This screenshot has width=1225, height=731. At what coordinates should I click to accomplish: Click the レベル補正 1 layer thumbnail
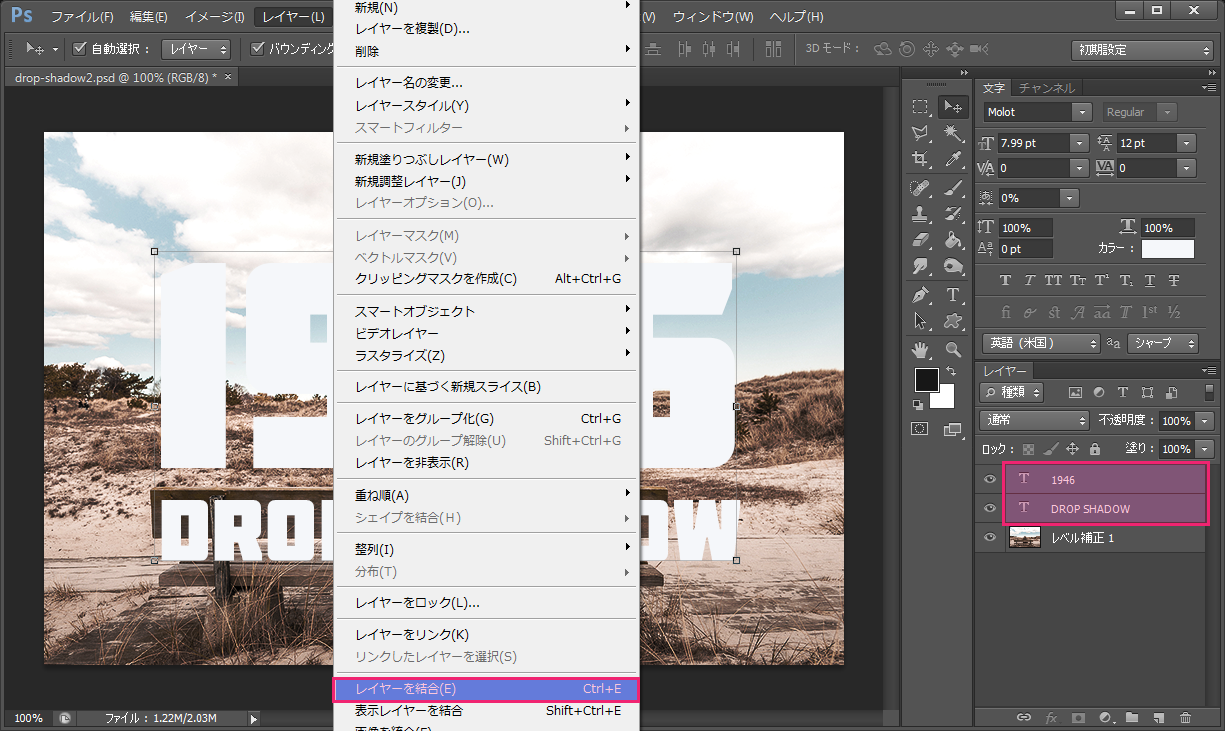click(x=1025, y=538)
